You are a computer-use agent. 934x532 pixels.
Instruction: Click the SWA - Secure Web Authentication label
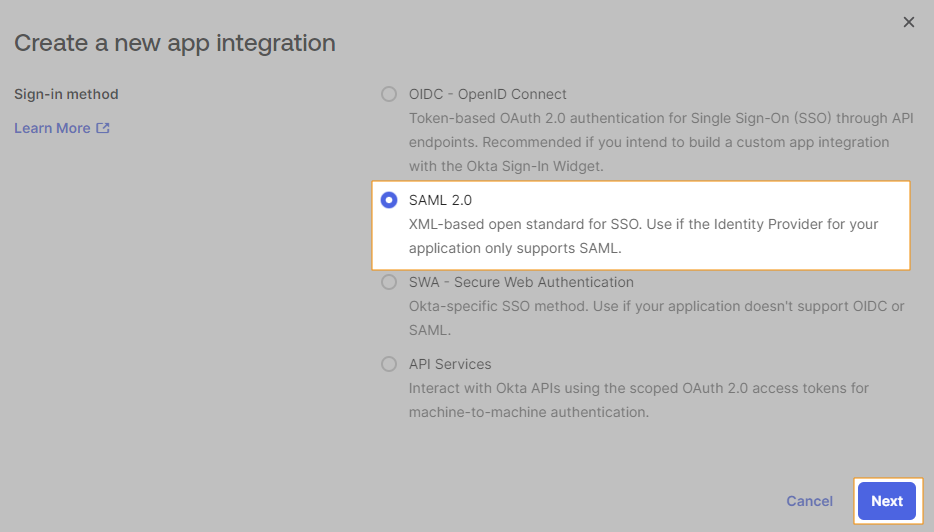click(x=521, y=282)
